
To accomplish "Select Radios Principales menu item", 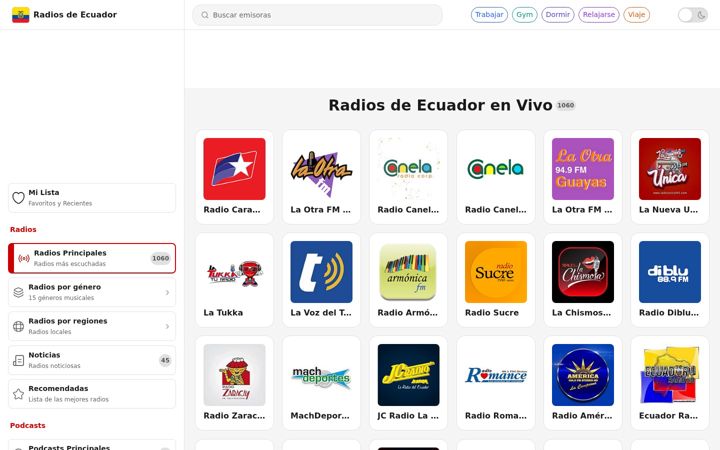I will tap(92, 259).
